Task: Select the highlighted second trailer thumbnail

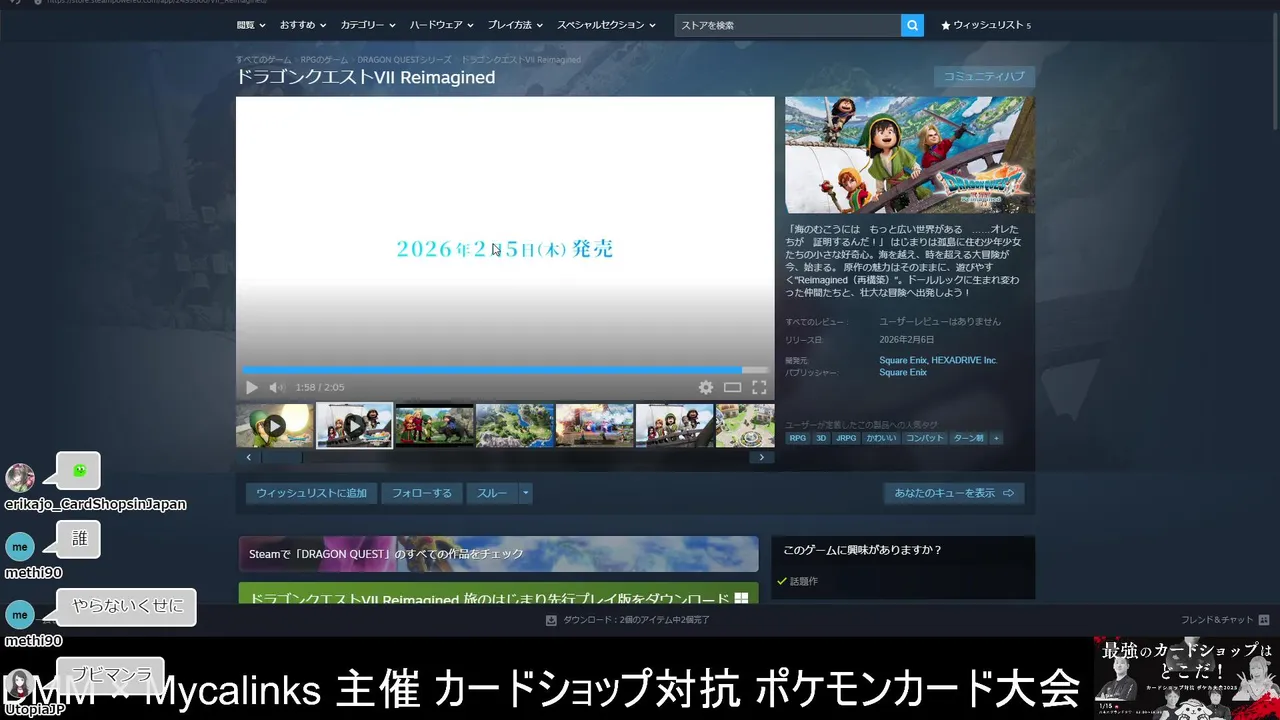Action: pyautogui.click(x=355, y=425)
